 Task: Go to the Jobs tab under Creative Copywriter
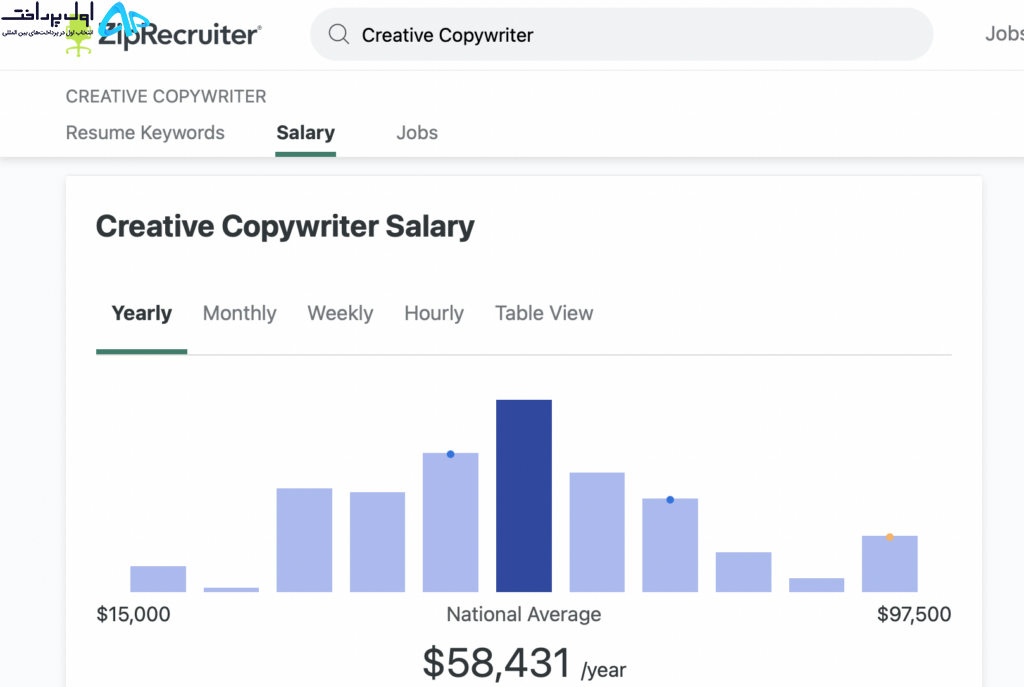pos(417,133)
